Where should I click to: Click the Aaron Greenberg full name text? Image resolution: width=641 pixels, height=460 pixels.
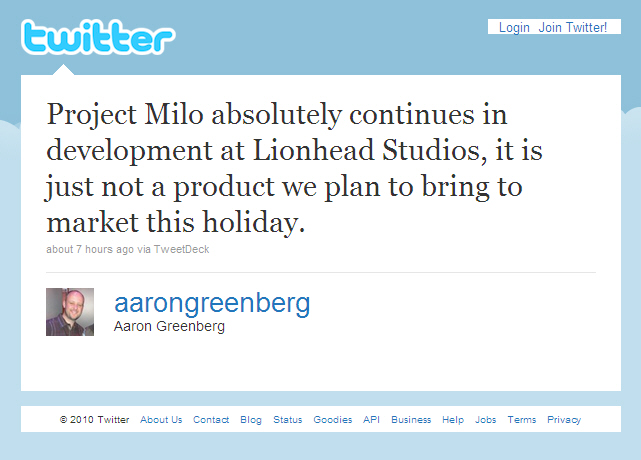tap(170, 327)
